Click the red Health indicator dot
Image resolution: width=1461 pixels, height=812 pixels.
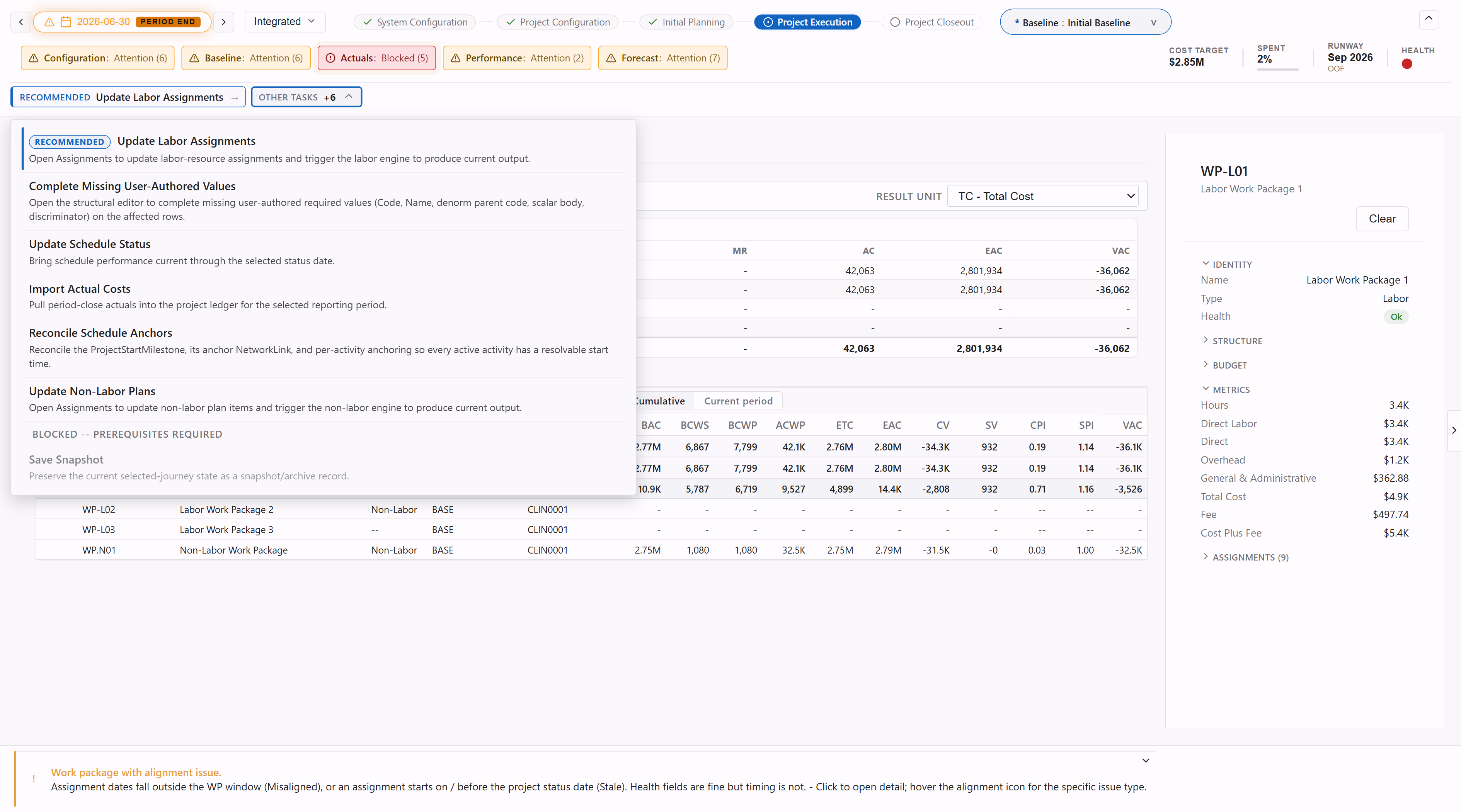point(1407,64)
